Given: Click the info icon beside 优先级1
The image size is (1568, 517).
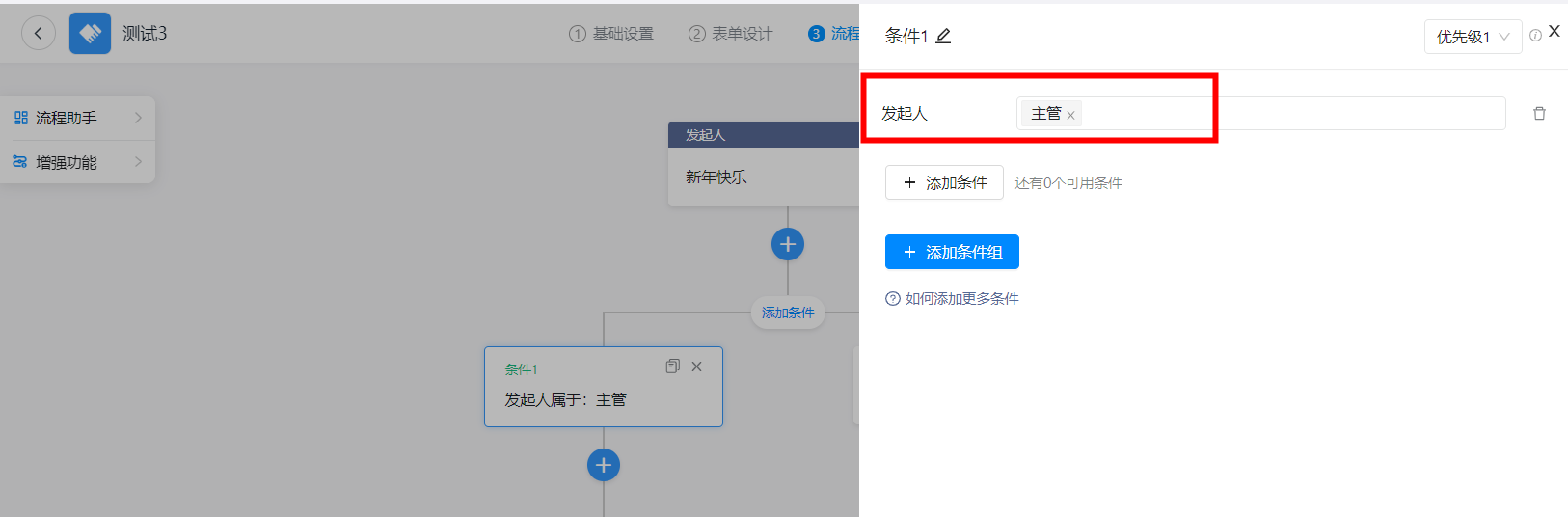Looking at the screenshot, I should click(x=1535, y=36).
